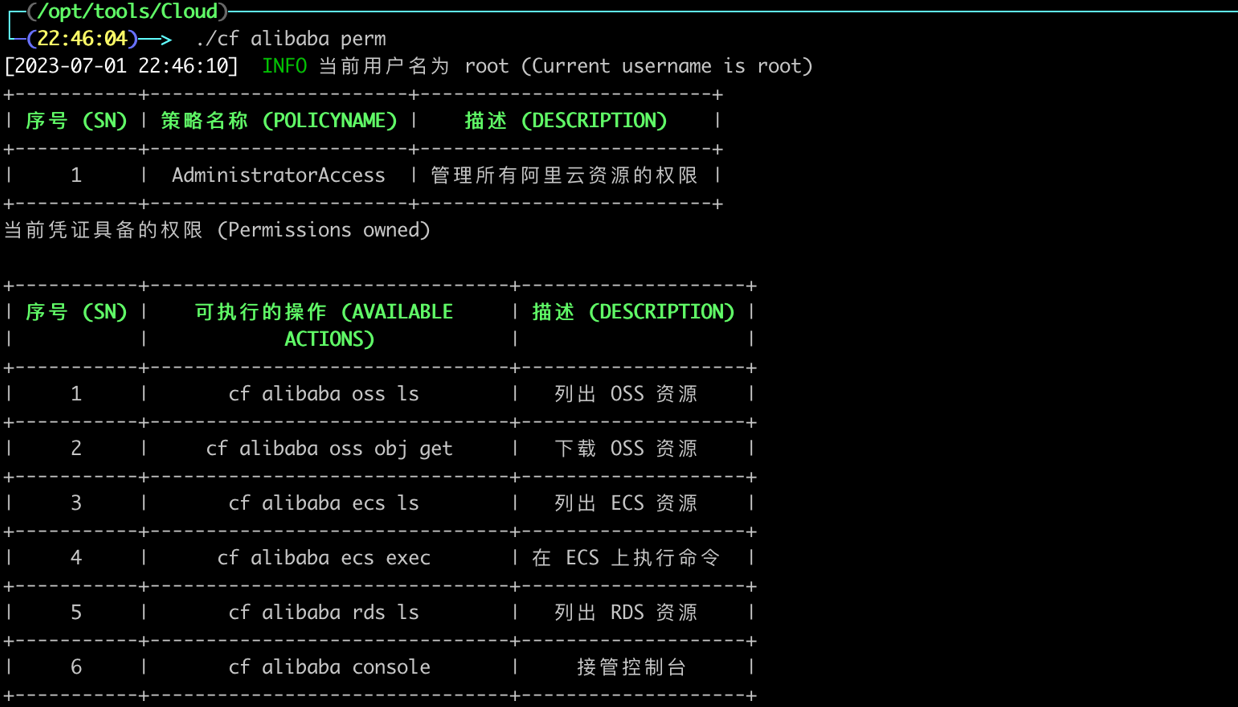Click the 在 ECS 上执行命令 description
Image resolution: width=1238 pixels, height=707 pixels.
point(626,558)
